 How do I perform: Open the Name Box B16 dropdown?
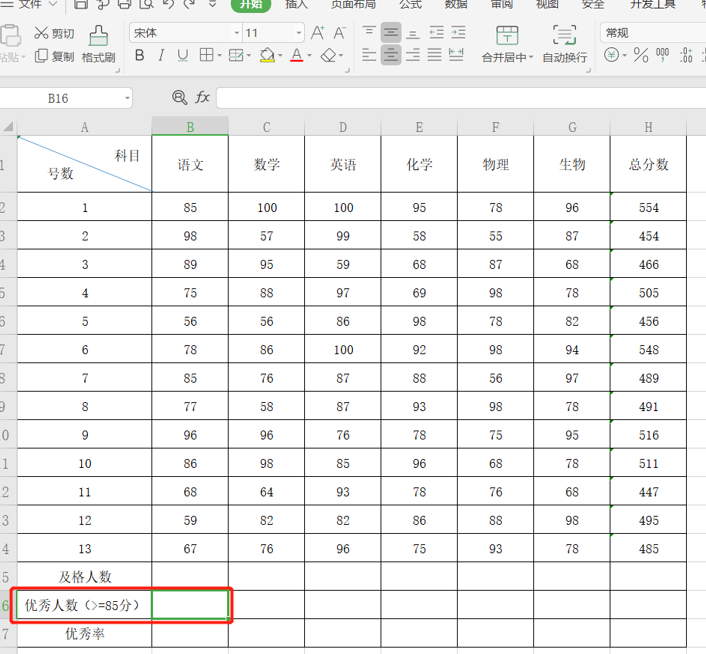pos(127,98)
